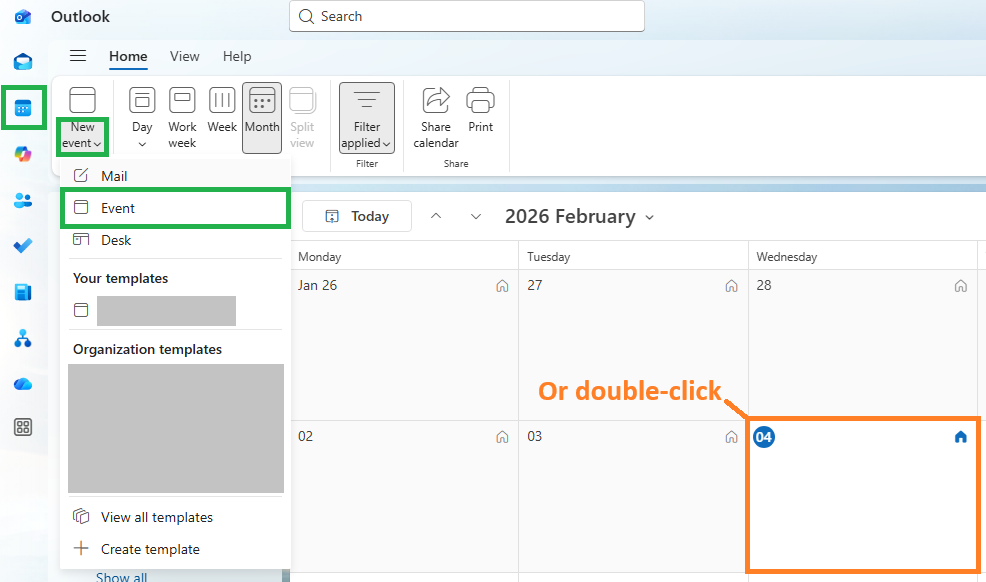Open the More apps grid
The height and width of the screenshot is (582, 986).
[x=23, y=427]
